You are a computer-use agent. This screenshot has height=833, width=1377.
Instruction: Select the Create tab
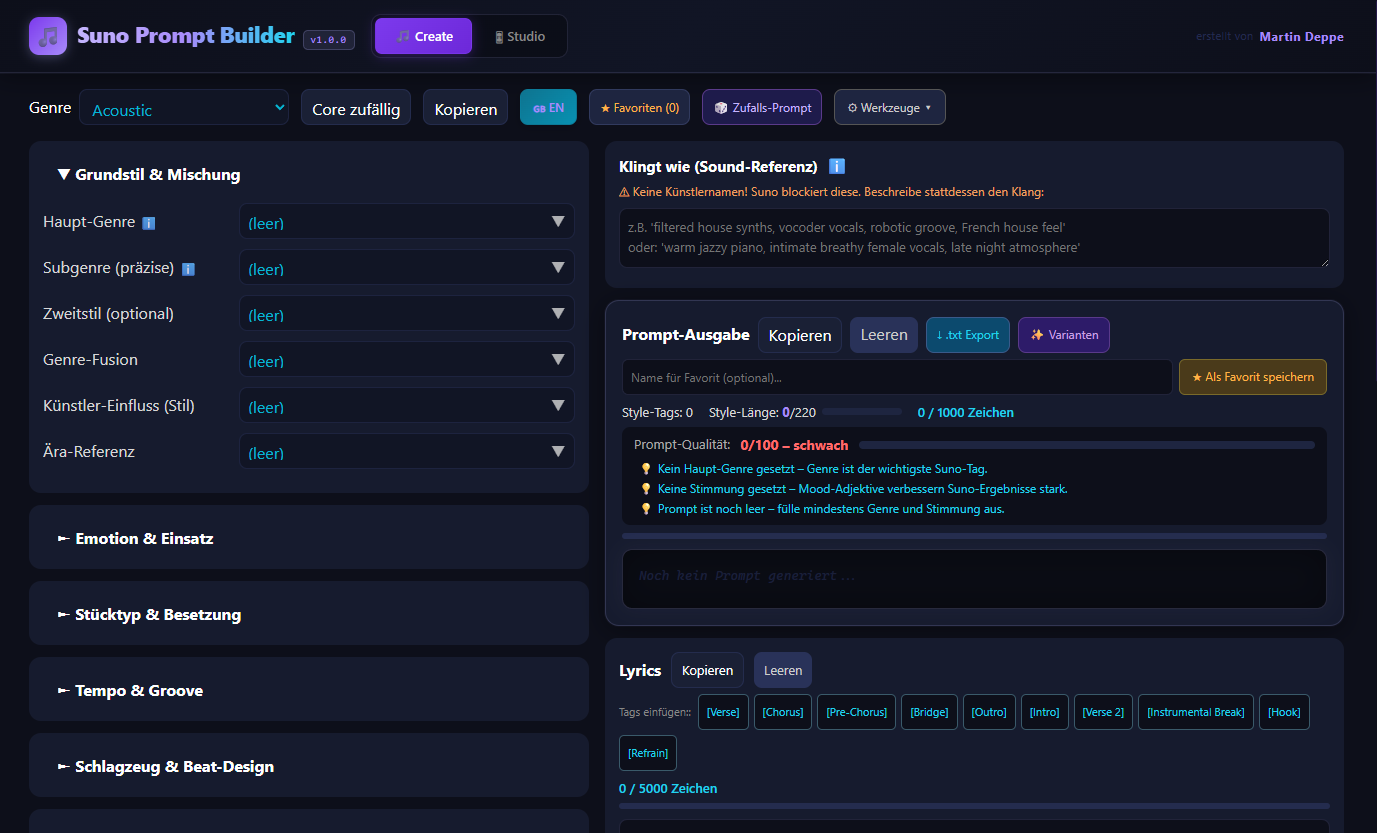click(x=423, y=35)
